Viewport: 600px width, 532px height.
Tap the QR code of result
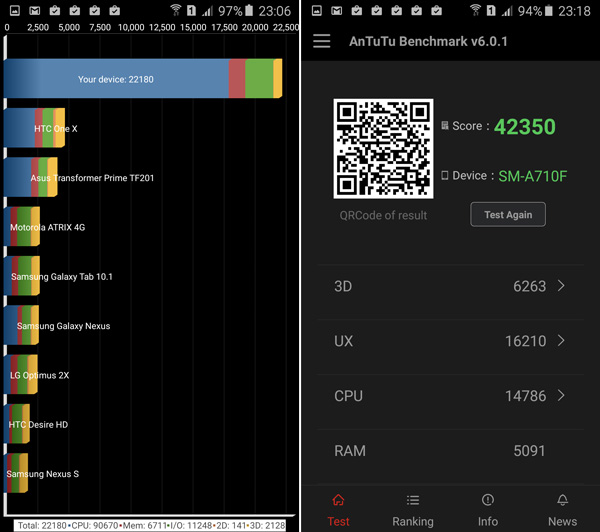383,149
